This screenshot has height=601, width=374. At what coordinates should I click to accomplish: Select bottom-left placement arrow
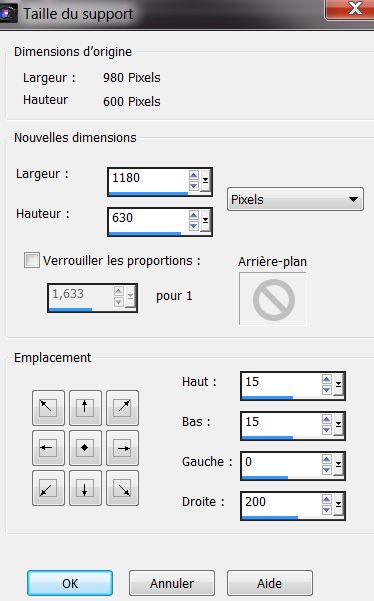pos(48,488)
